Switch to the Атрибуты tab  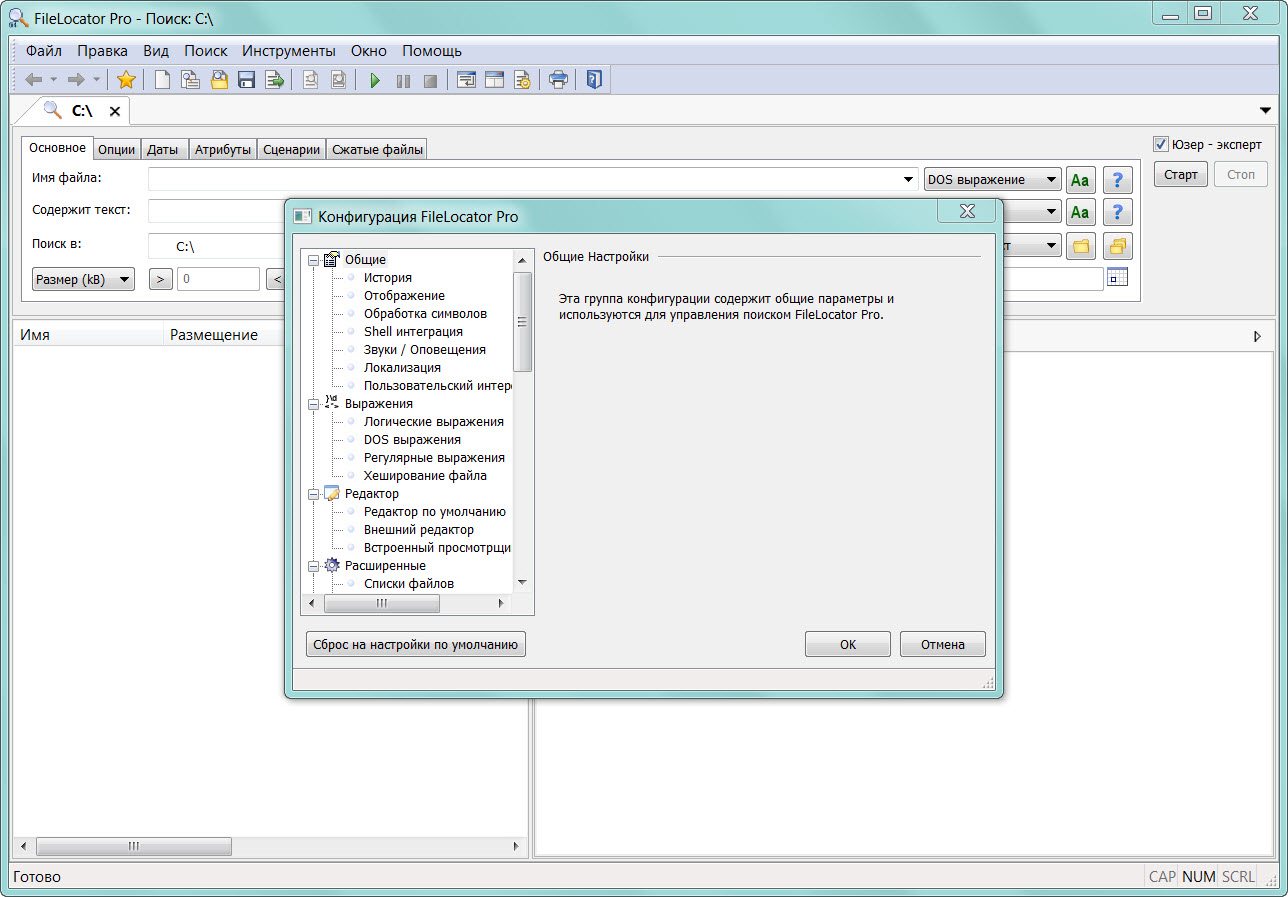click(223, 149)
